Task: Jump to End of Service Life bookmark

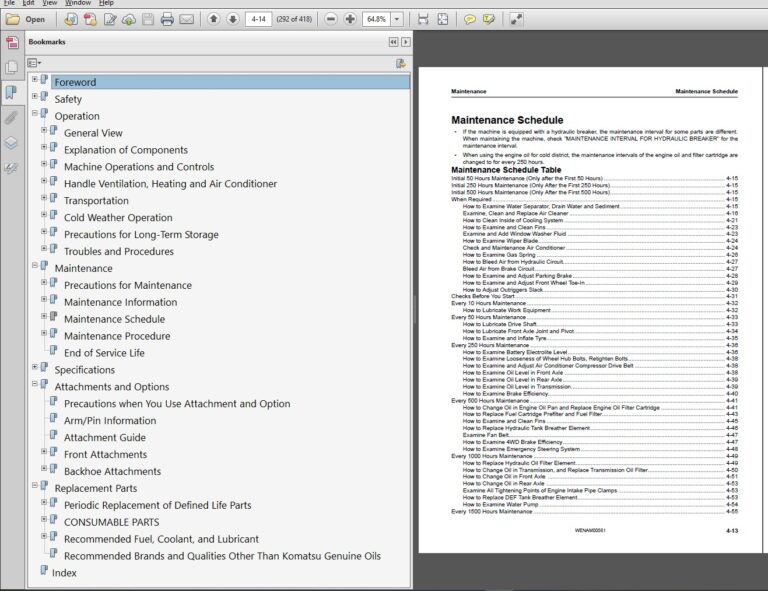Action: (104, 353)
